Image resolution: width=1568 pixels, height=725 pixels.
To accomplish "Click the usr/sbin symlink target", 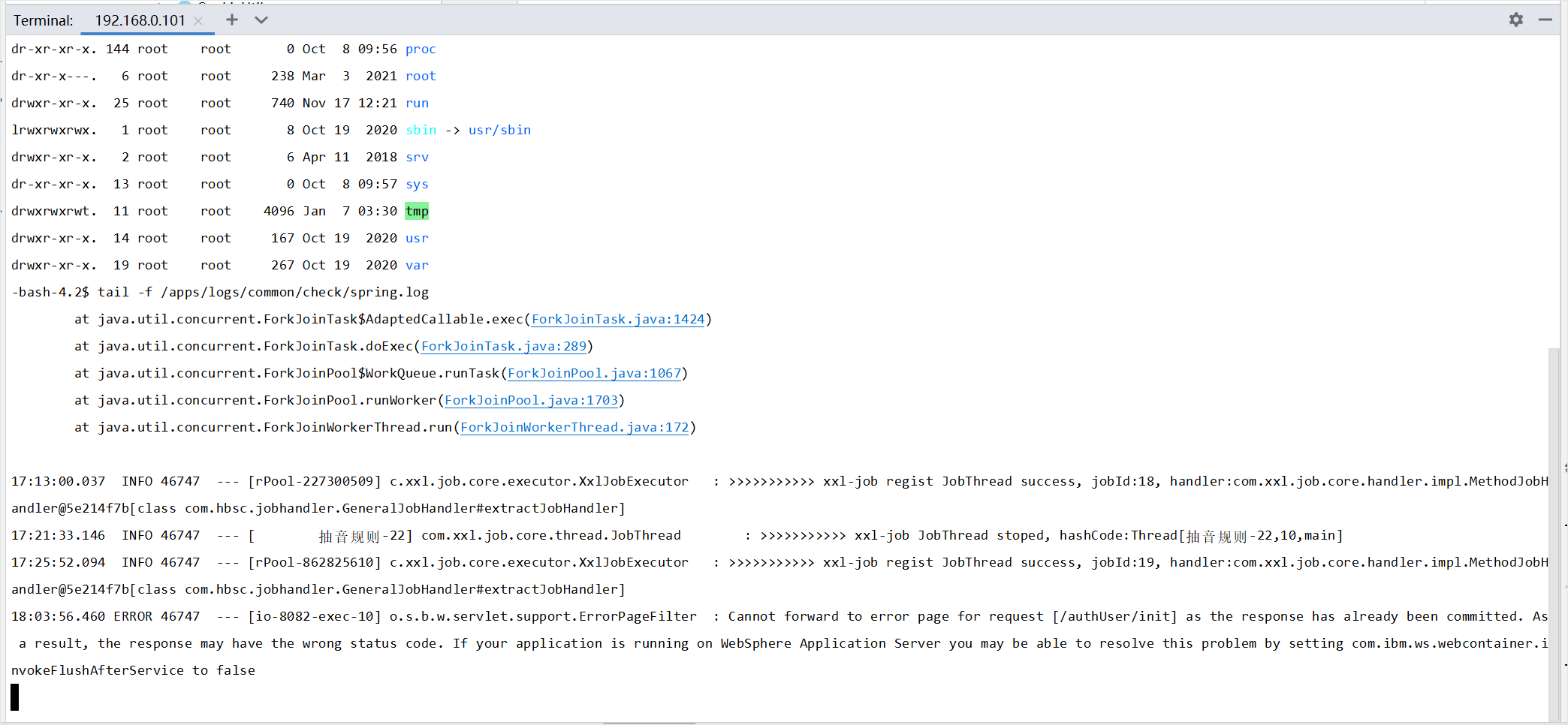I will click(499, 130).
